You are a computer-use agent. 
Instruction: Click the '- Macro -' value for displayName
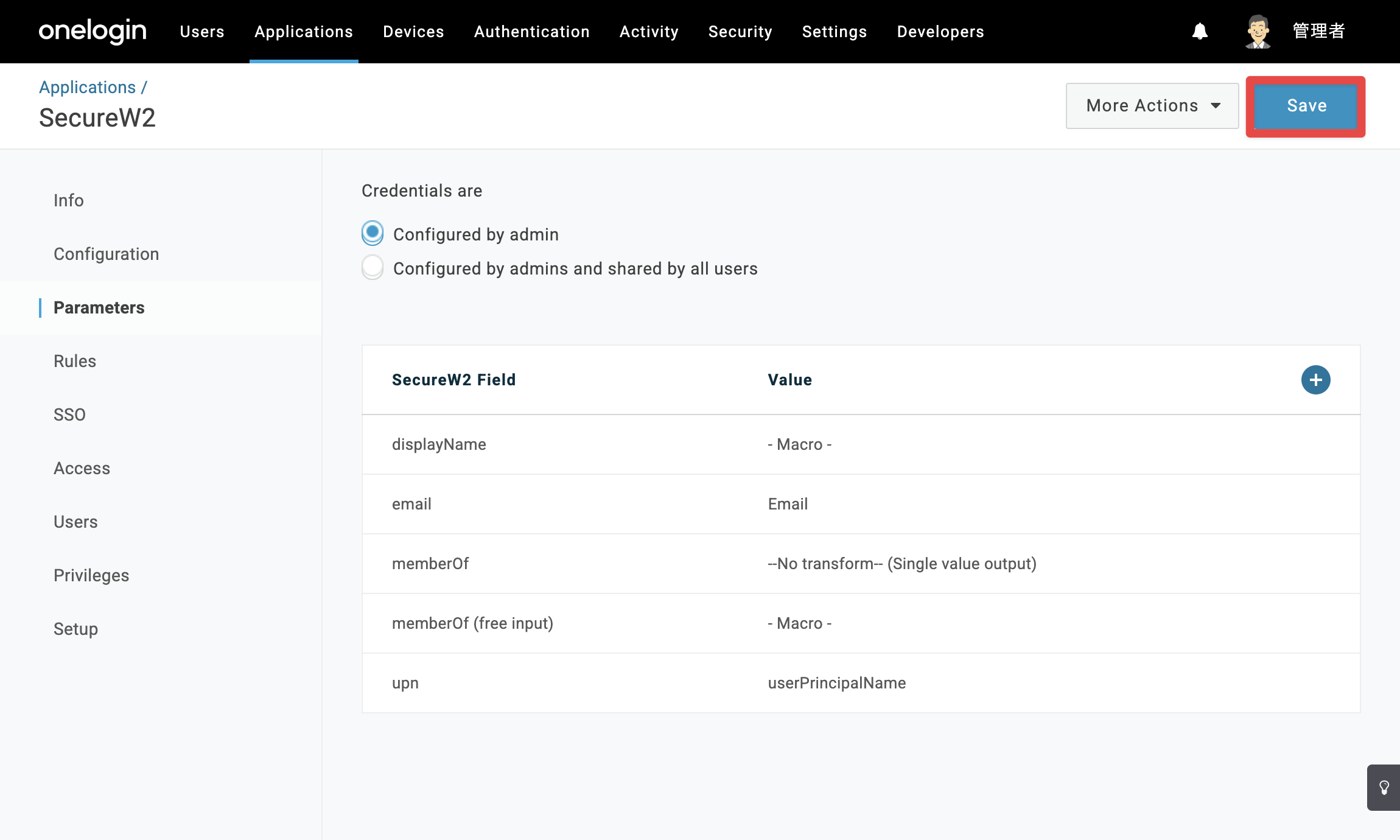(x=800, y=444)
